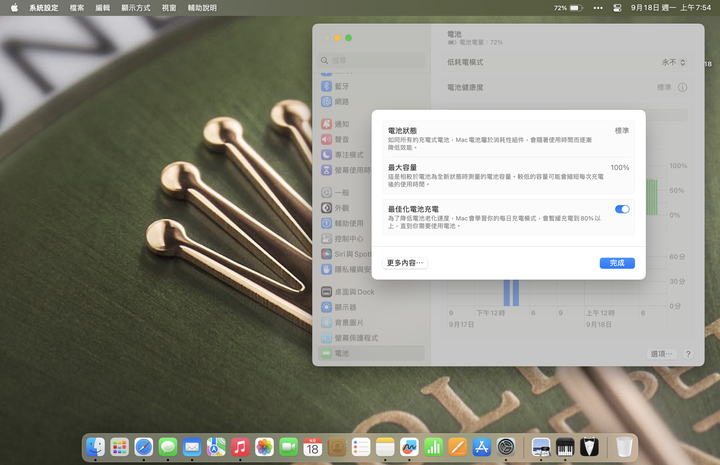Open Preview from the Dock
Image resolution: width=720 pixels, height=465 pixels.
[541, 447]
